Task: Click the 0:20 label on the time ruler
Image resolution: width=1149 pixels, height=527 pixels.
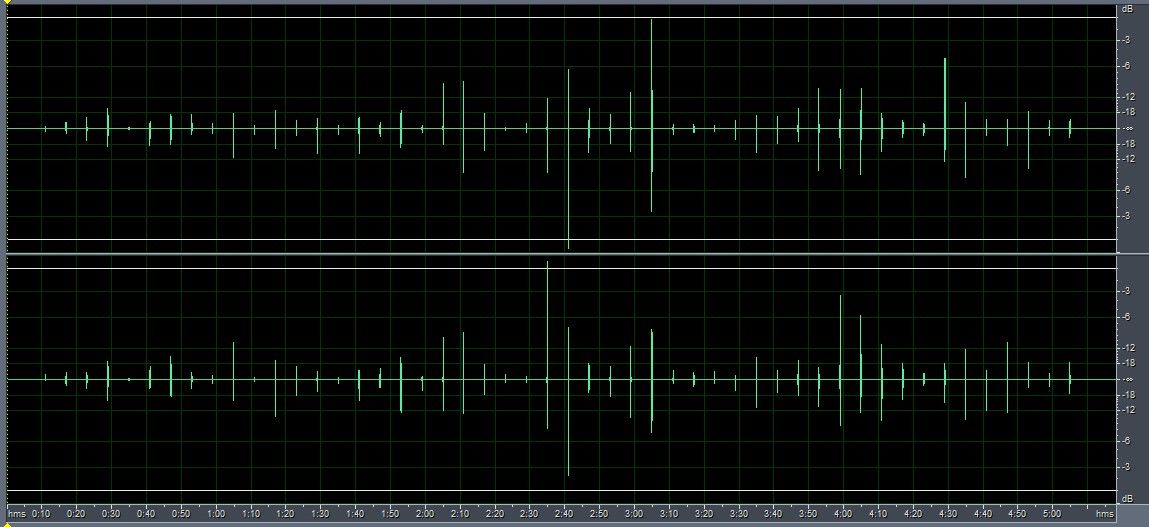Action: click(x=76, y=515)
